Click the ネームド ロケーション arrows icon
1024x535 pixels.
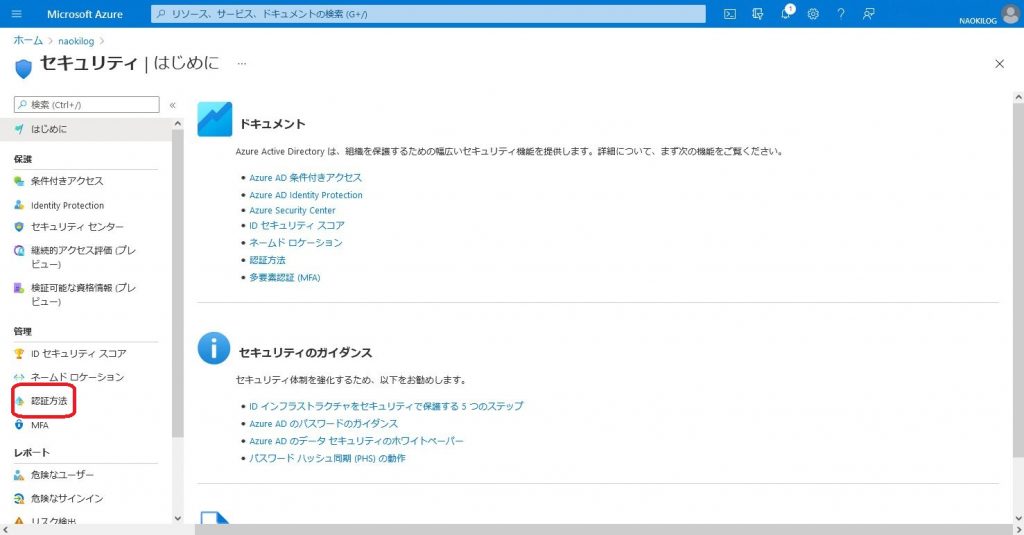19,377
